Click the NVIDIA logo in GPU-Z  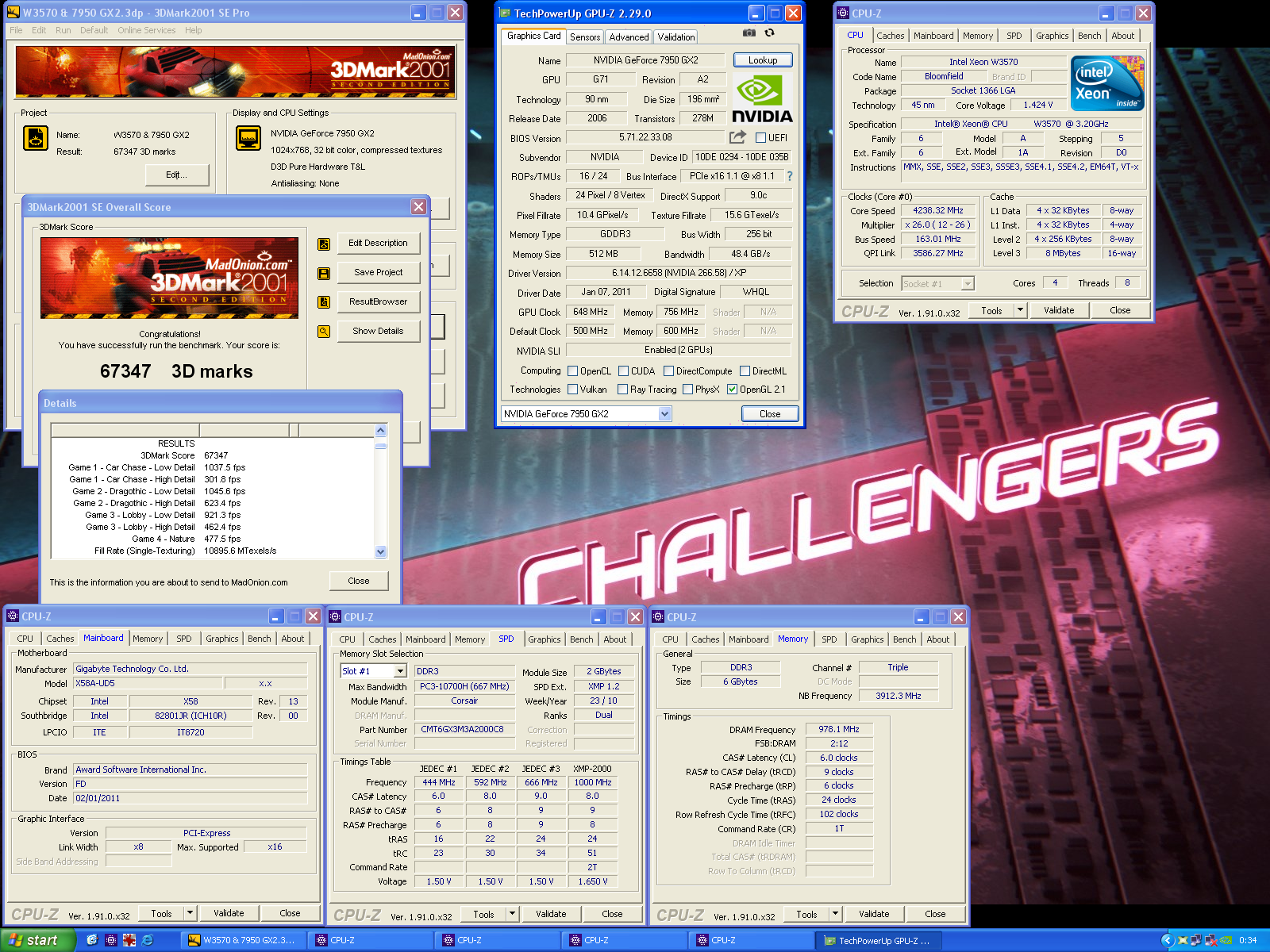[761, 99]
